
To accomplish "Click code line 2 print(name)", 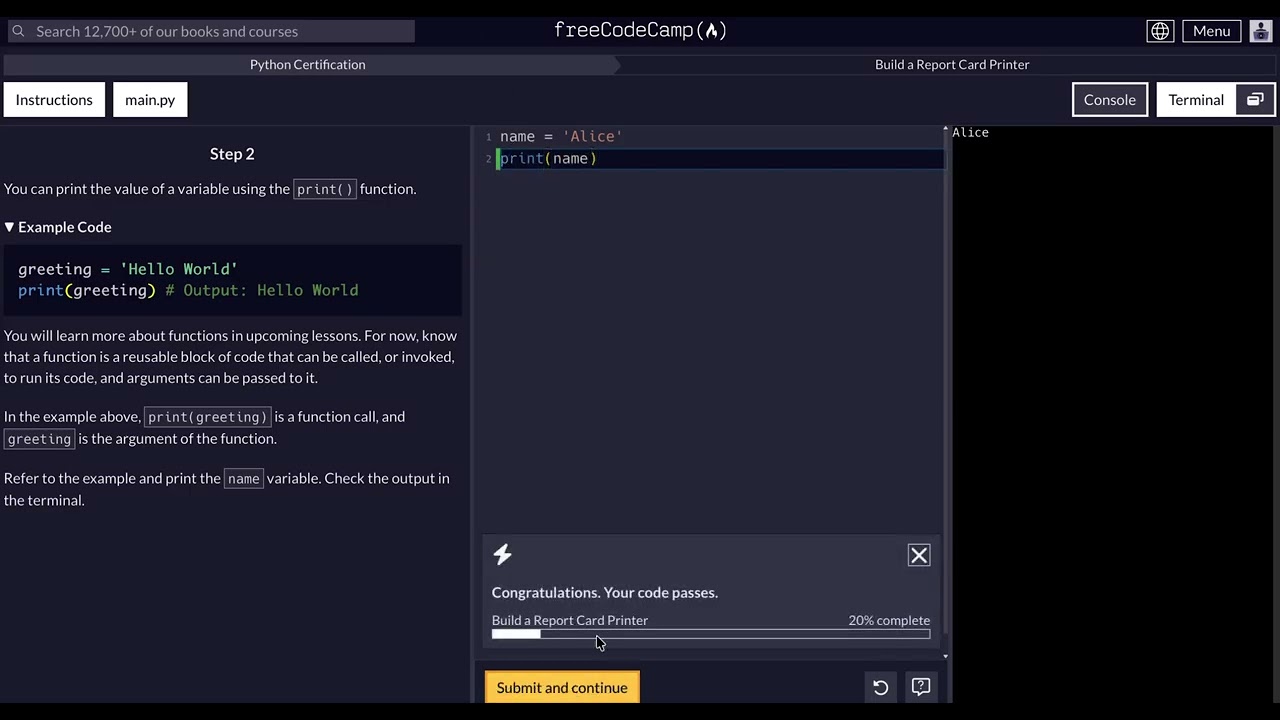I will [548, 158].
